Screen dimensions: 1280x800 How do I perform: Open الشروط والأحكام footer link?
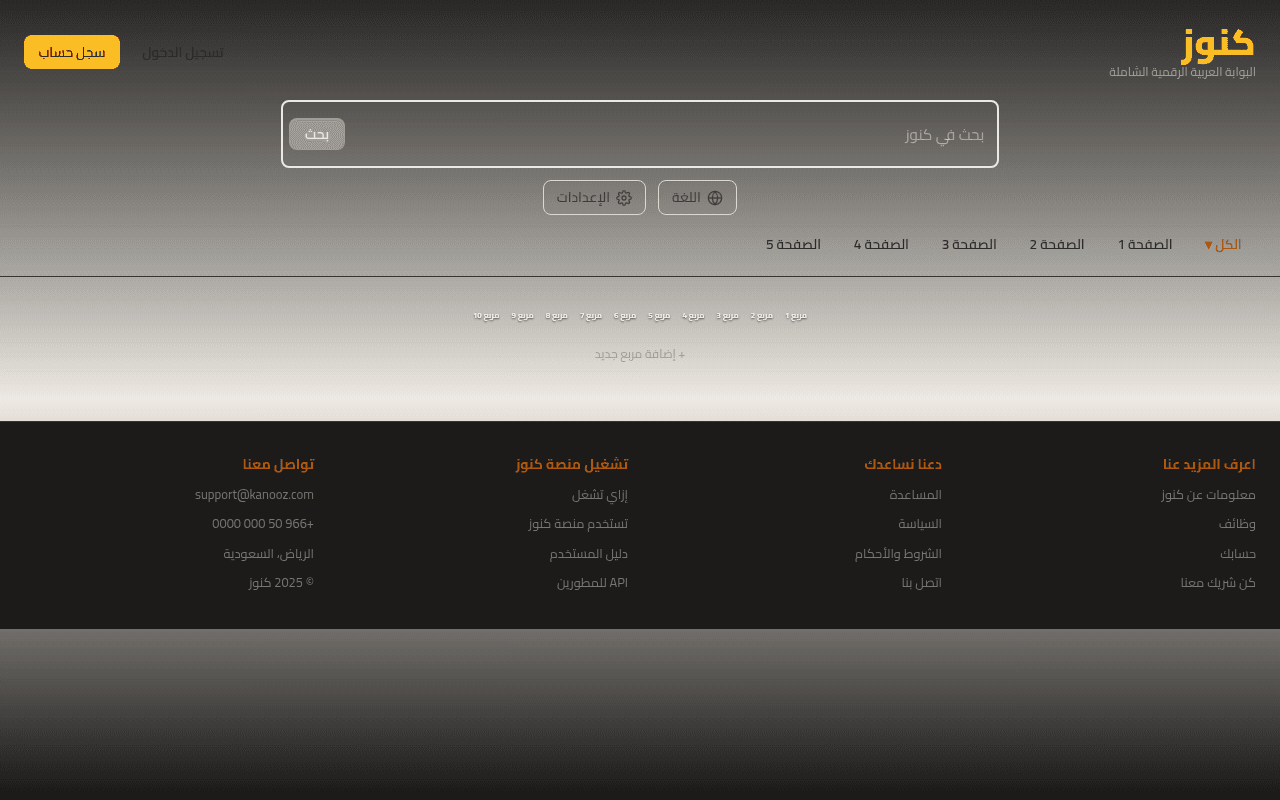coord(898,554)
